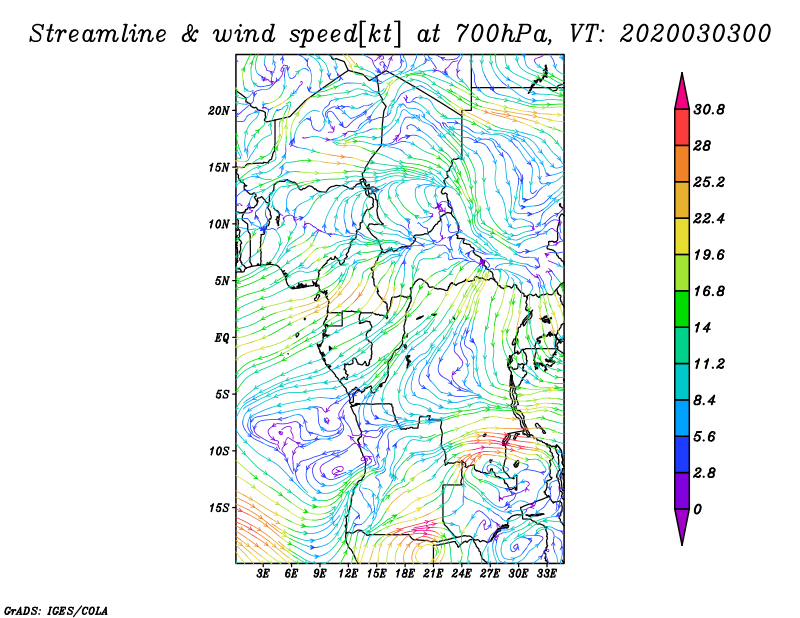
Task: Pick the dark blue swatch between 2.8 and 5.6
Action: pyautogui.click(x=682, y=454)
